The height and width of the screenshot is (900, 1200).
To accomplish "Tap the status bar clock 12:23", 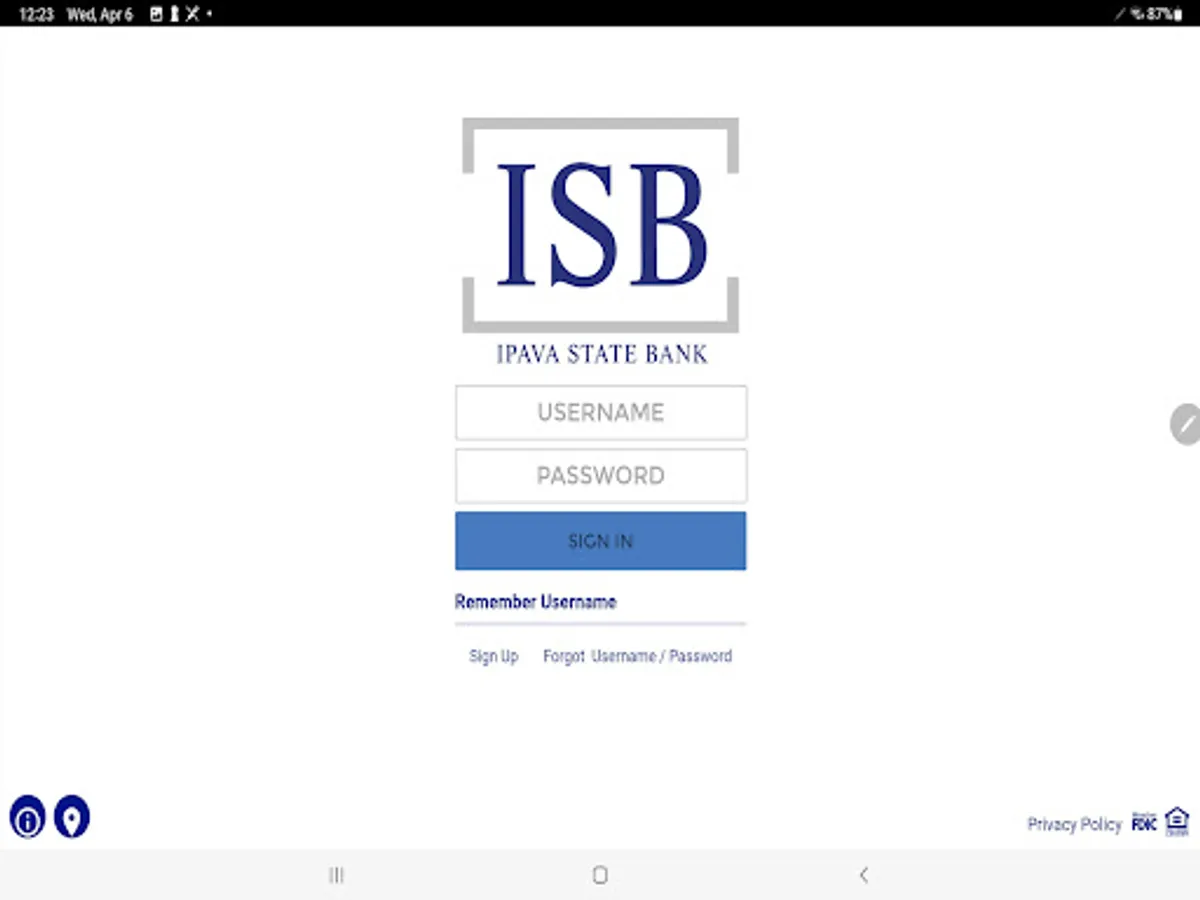I will click(x=37, y=14).
